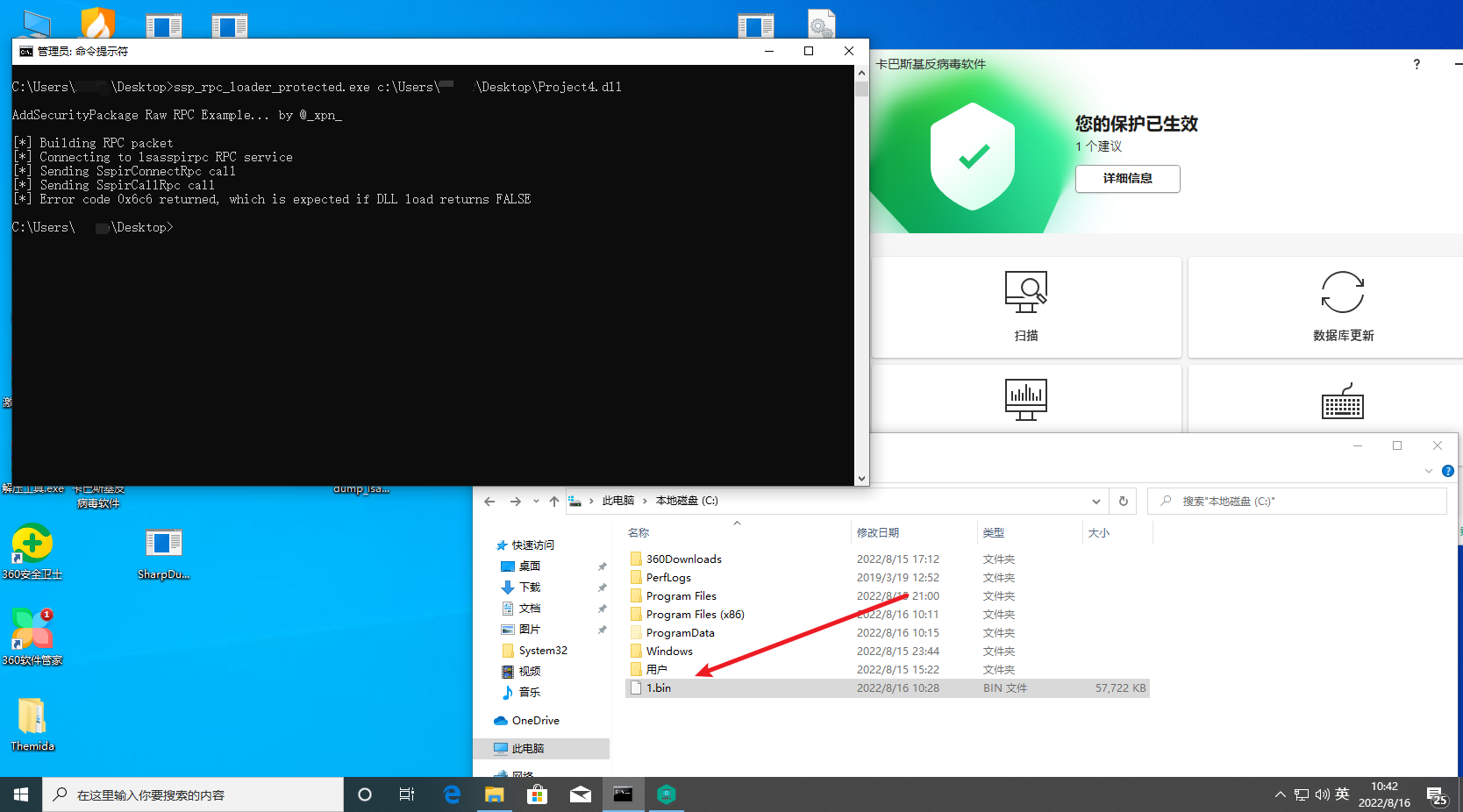Select the 1.bin file in File Explorer
The image size is (1463, 812).
[x=658, y=687]
